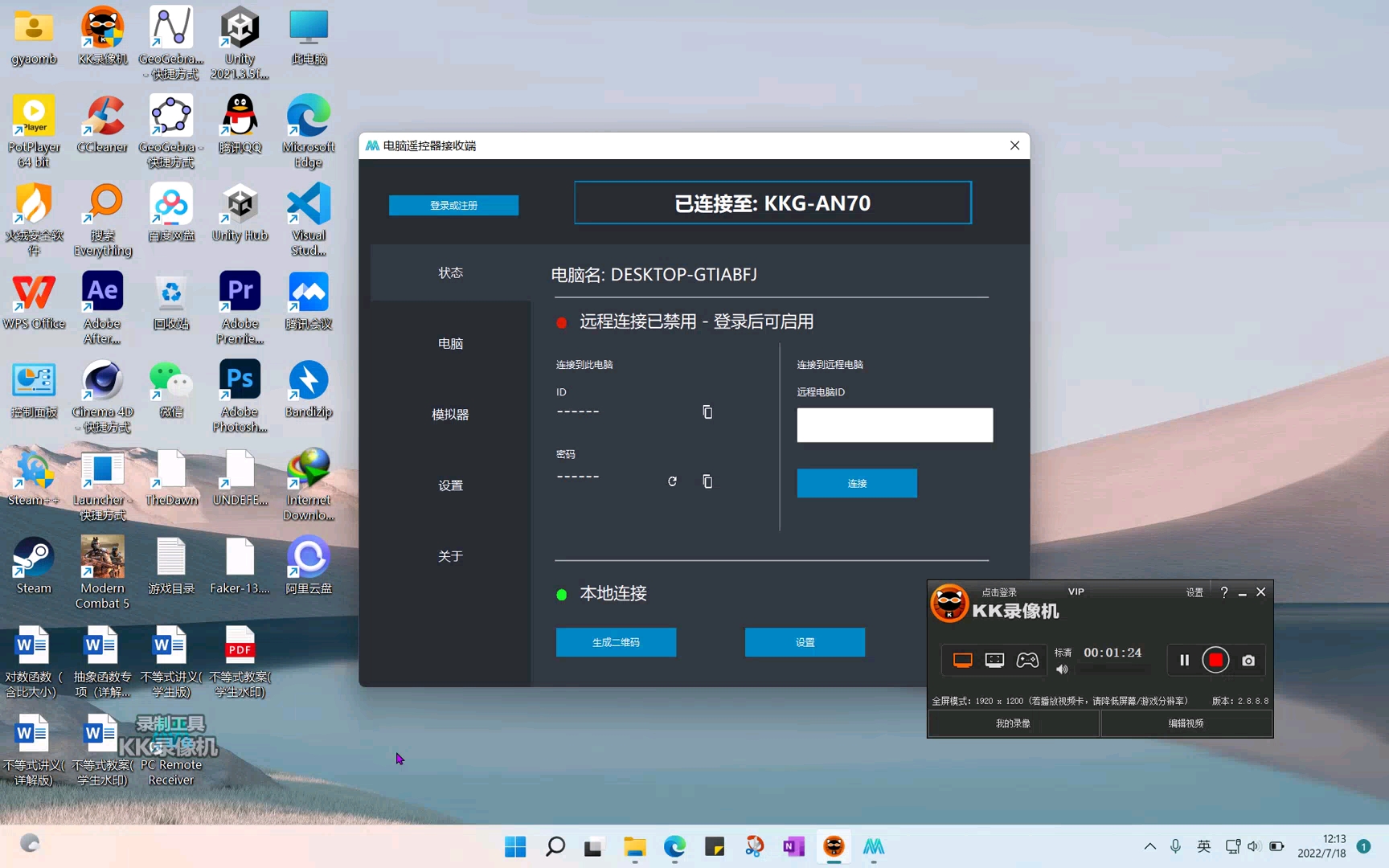Select game recording mode gamepad icon
Viewport: 1389px width, 868px height.
click(1027, 661)
